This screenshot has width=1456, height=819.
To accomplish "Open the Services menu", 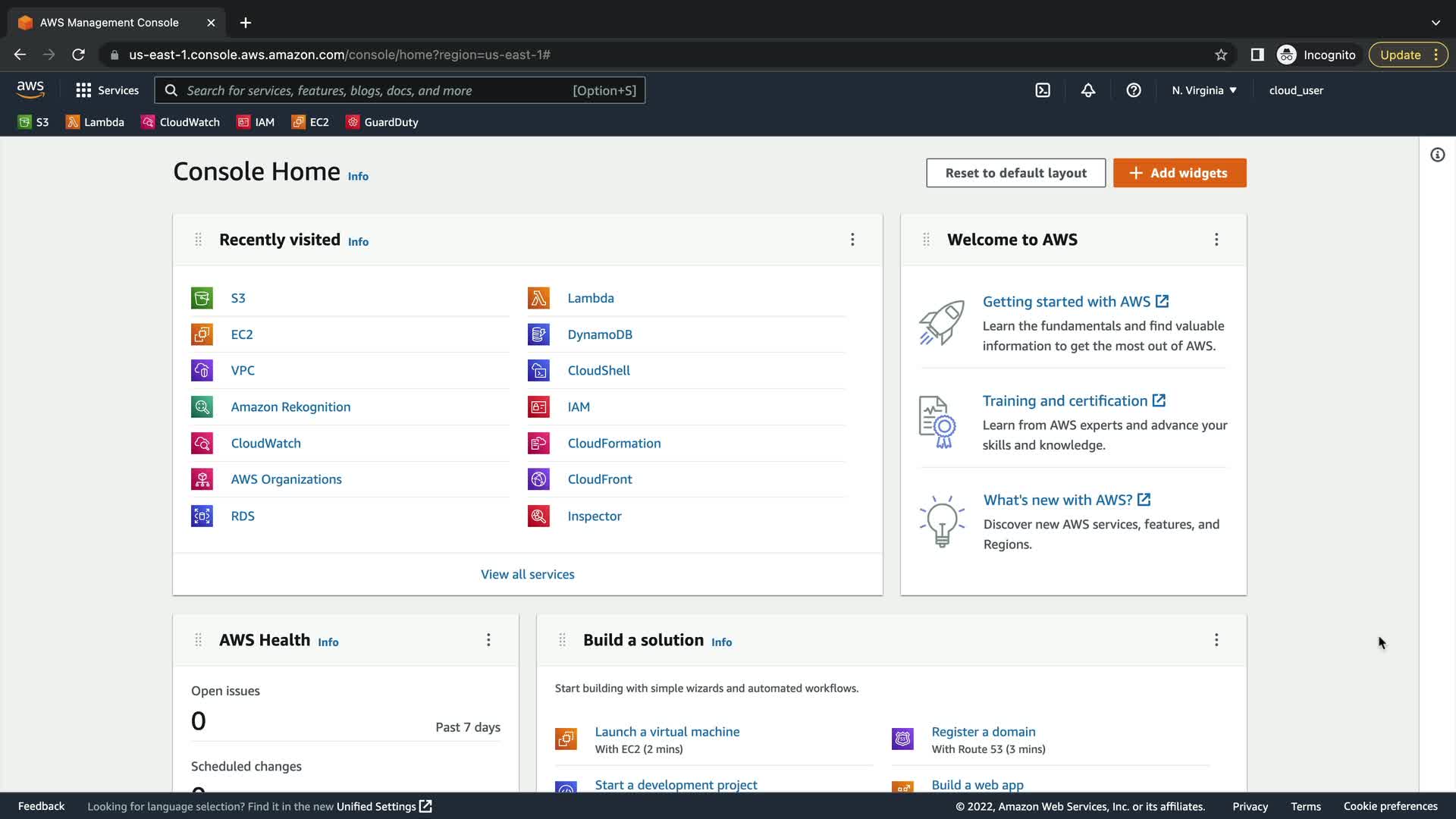I will [108, 90].
